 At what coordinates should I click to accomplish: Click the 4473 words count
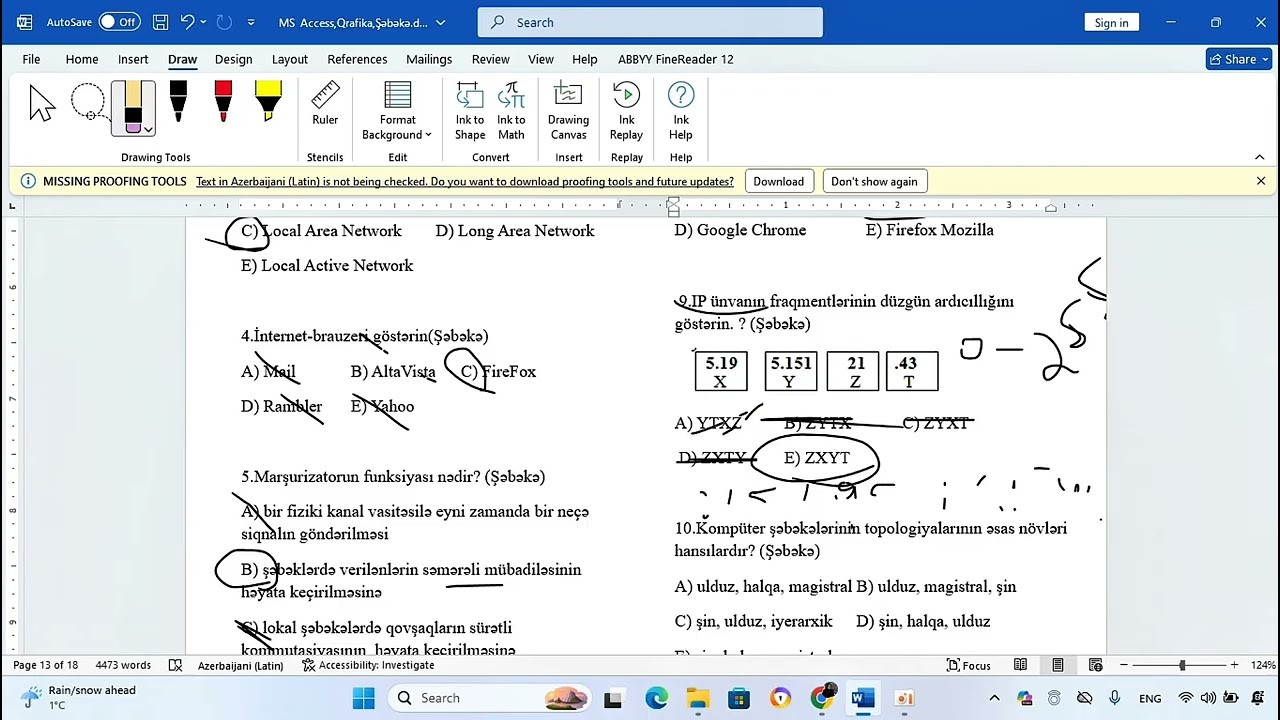click(123, 665)
